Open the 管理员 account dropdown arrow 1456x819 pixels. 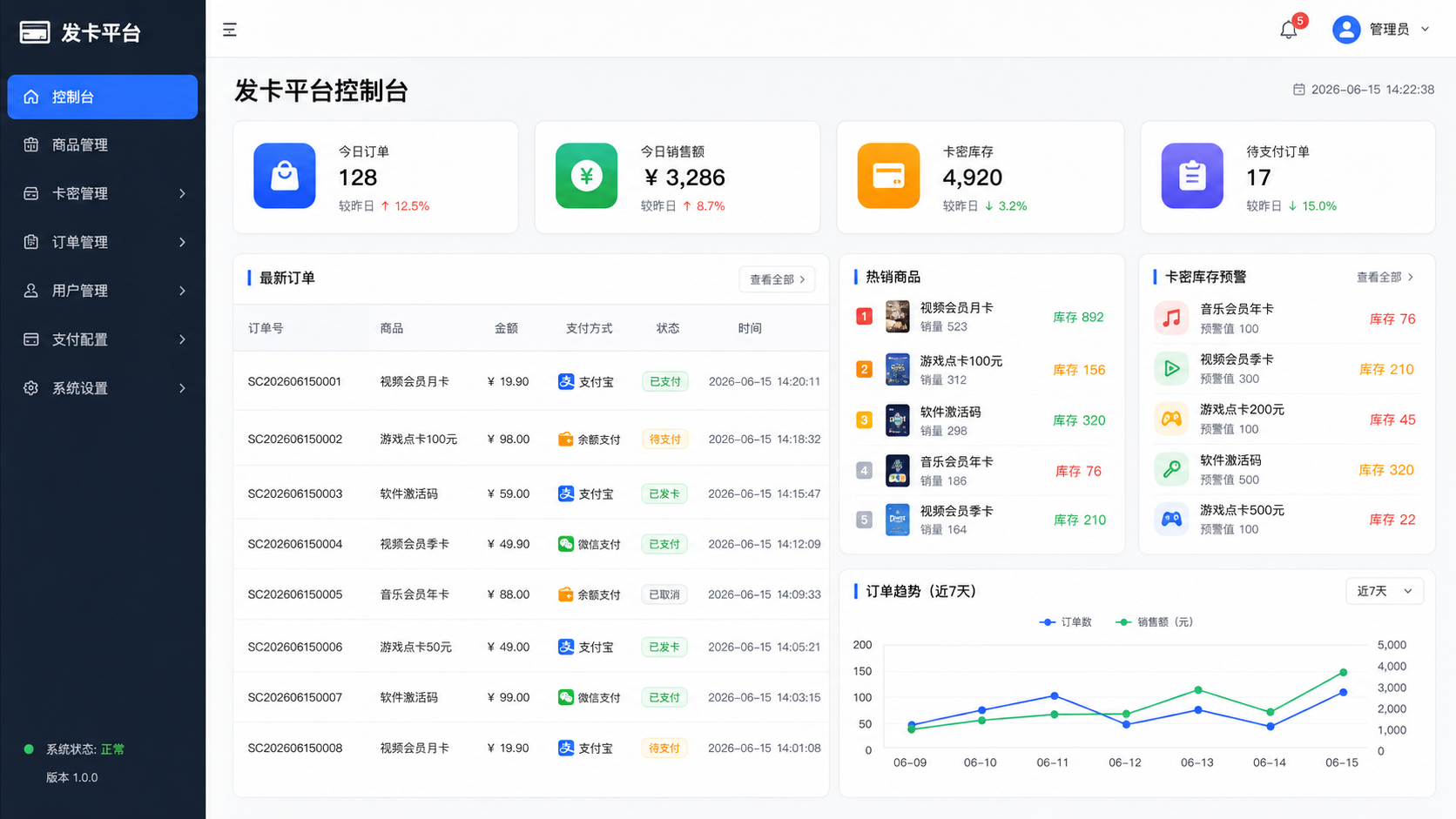[x=1426, y=30]
